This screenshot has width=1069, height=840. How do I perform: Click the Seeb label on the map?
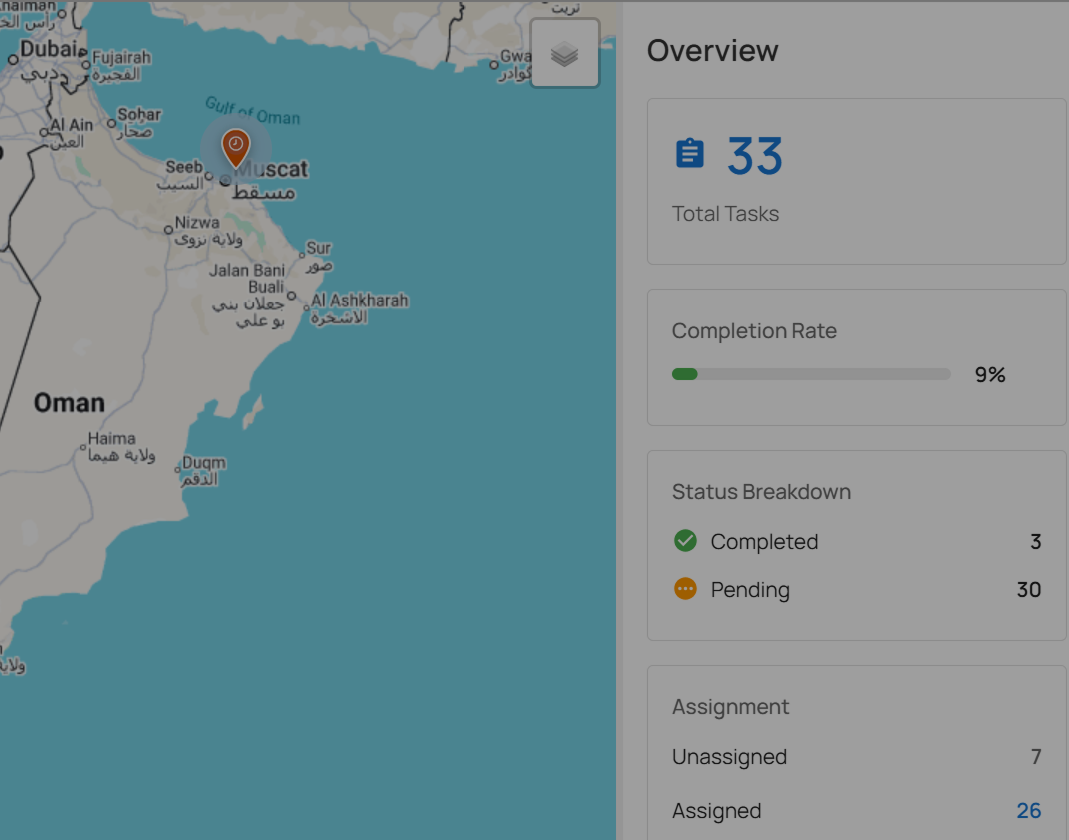[184, 167]
